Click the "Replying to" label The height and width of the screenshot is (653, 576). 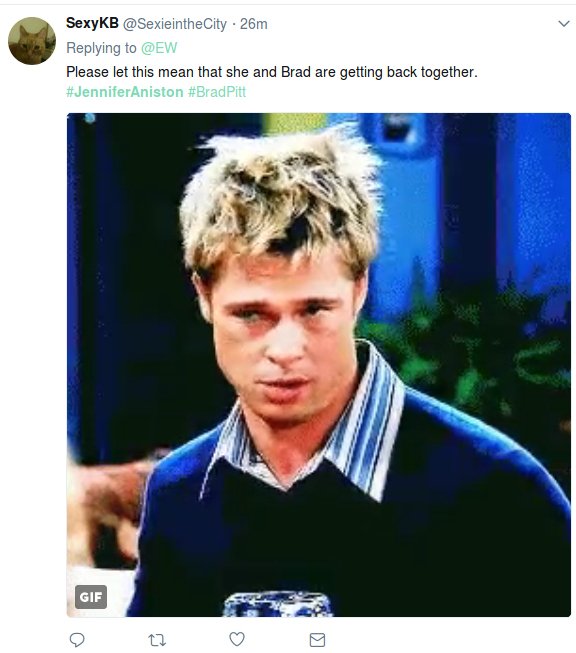point(101,48)
